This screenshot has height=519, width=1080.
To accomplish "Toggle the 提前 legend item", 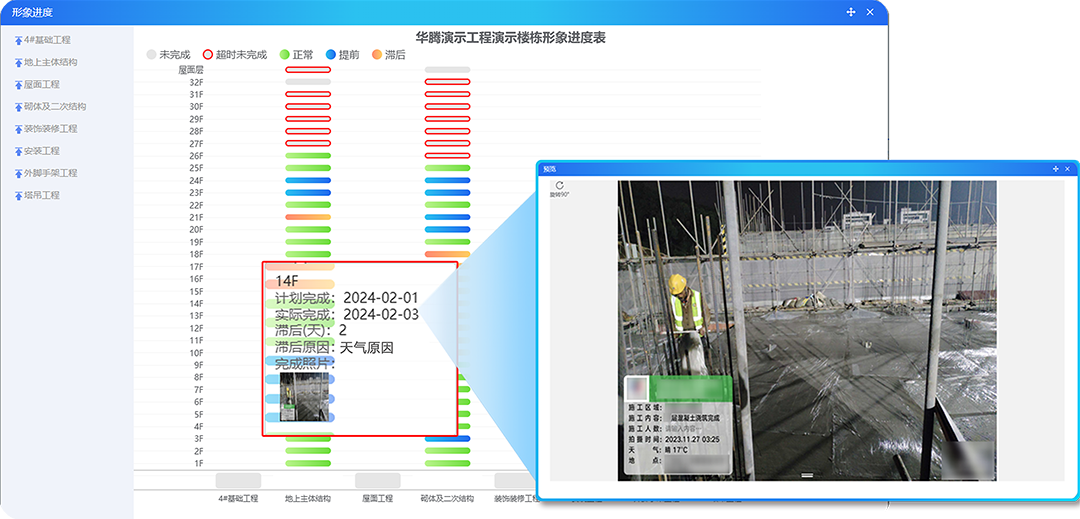I will [342, 54].
